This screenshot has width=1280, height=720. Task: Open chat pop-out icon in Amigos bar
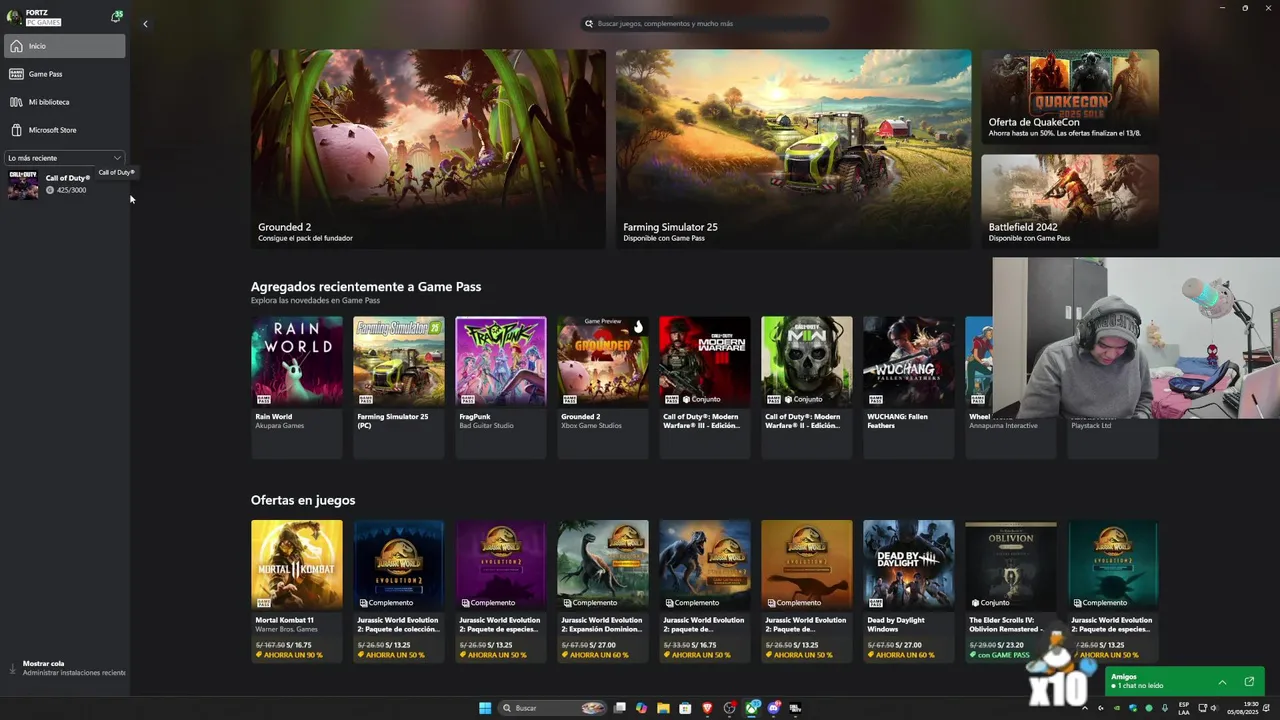tap(1249, 682)
